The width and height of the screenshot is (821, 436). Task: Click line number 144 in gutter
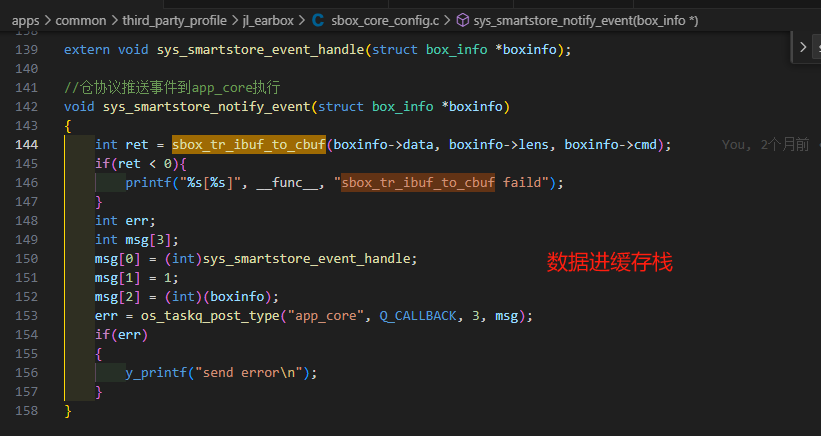tap(27, 144)
